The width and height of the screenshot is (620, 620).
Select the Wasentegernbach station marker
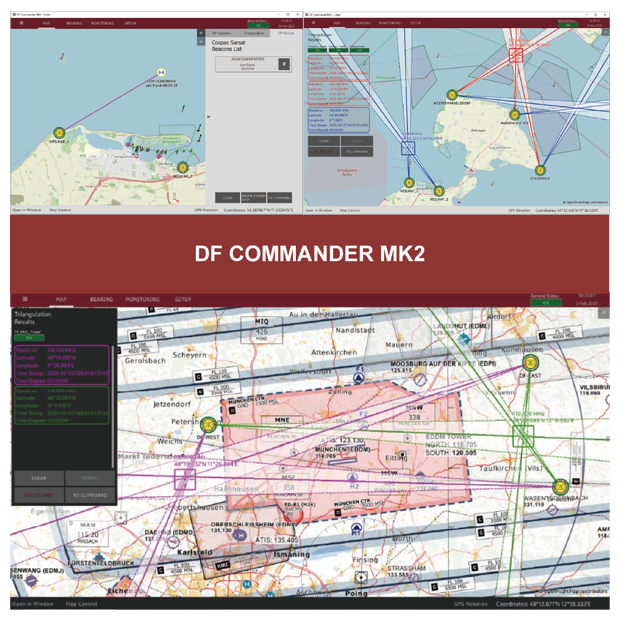point(560,487)
